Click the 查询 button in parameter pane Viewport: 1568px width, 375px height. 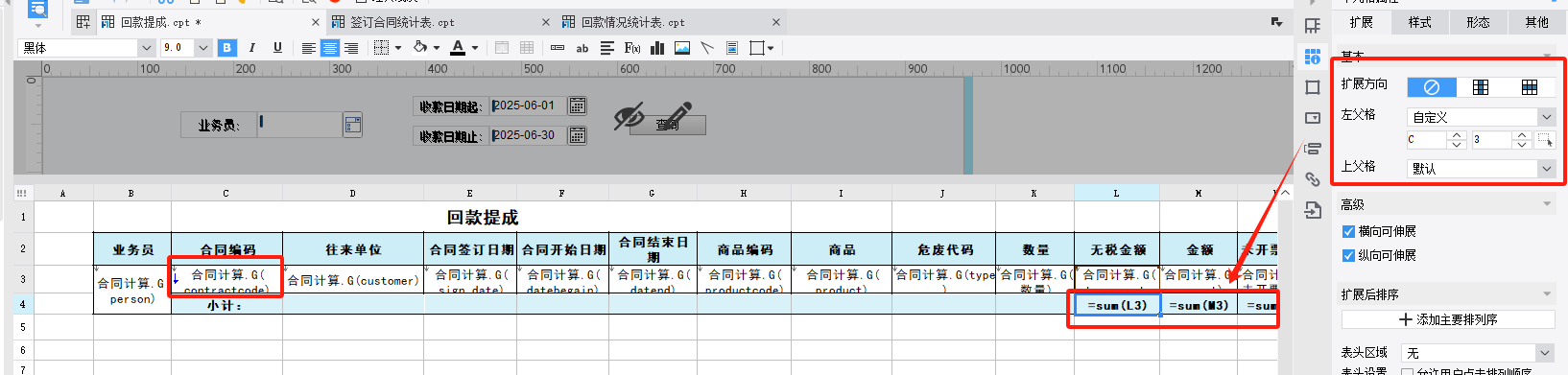pyautogui.click(x=667, y=125)
